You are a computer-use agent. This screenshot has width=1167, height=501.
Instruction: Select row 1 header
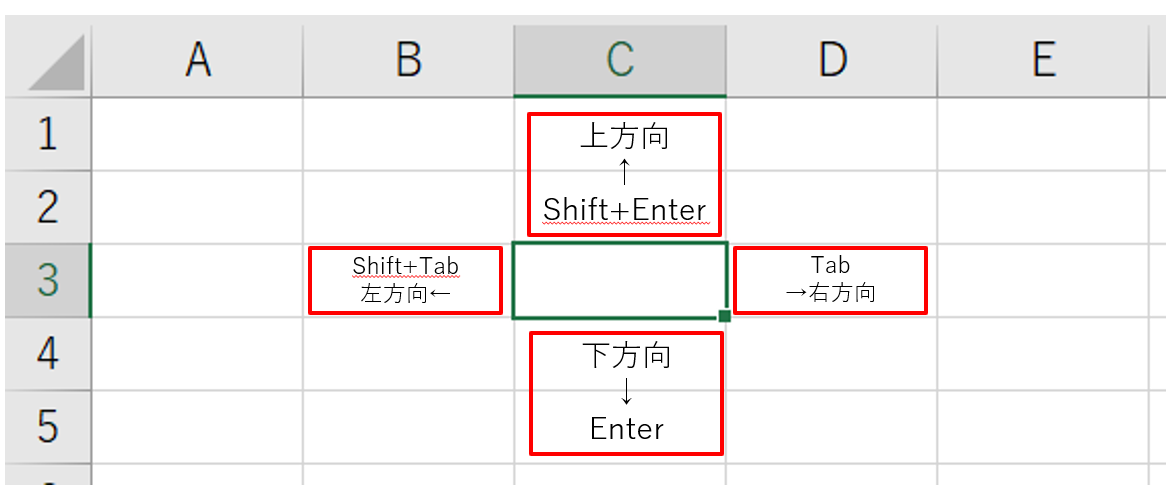coord(48,135)
